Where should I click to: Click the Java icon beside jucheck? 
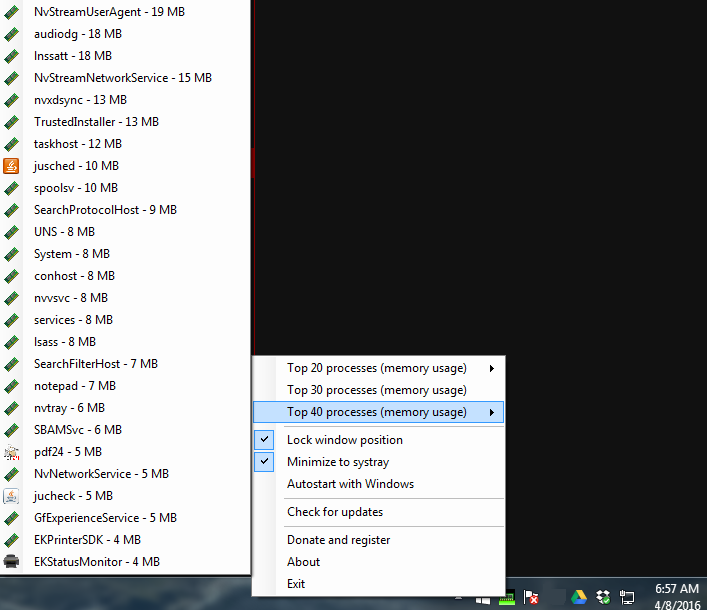pyautogui.click(x=11, y=496)
